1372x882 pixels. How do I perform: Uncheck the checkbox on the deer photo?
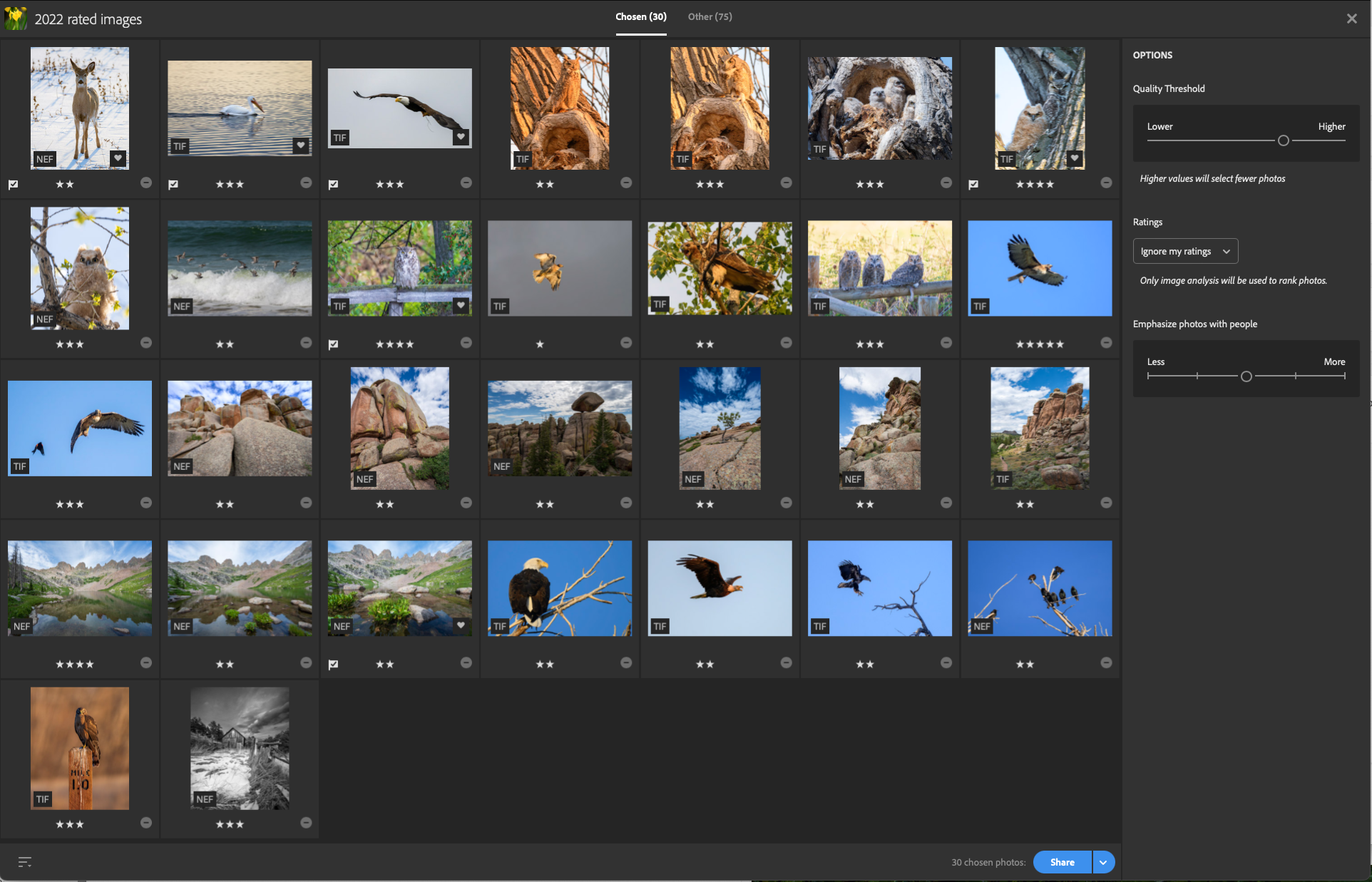tap(13, 184)
